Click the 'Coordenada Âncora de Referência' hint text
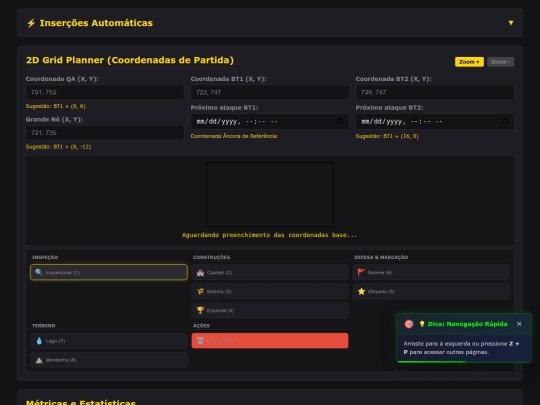 234,136
